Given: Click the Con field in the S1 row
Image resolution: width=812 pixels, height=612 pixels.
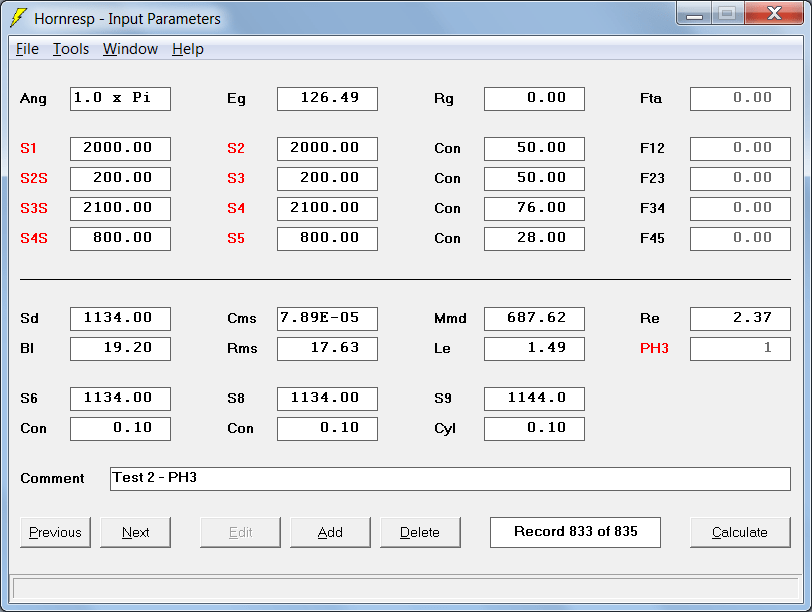Looking at the screenshot, I should click(534, 149).
